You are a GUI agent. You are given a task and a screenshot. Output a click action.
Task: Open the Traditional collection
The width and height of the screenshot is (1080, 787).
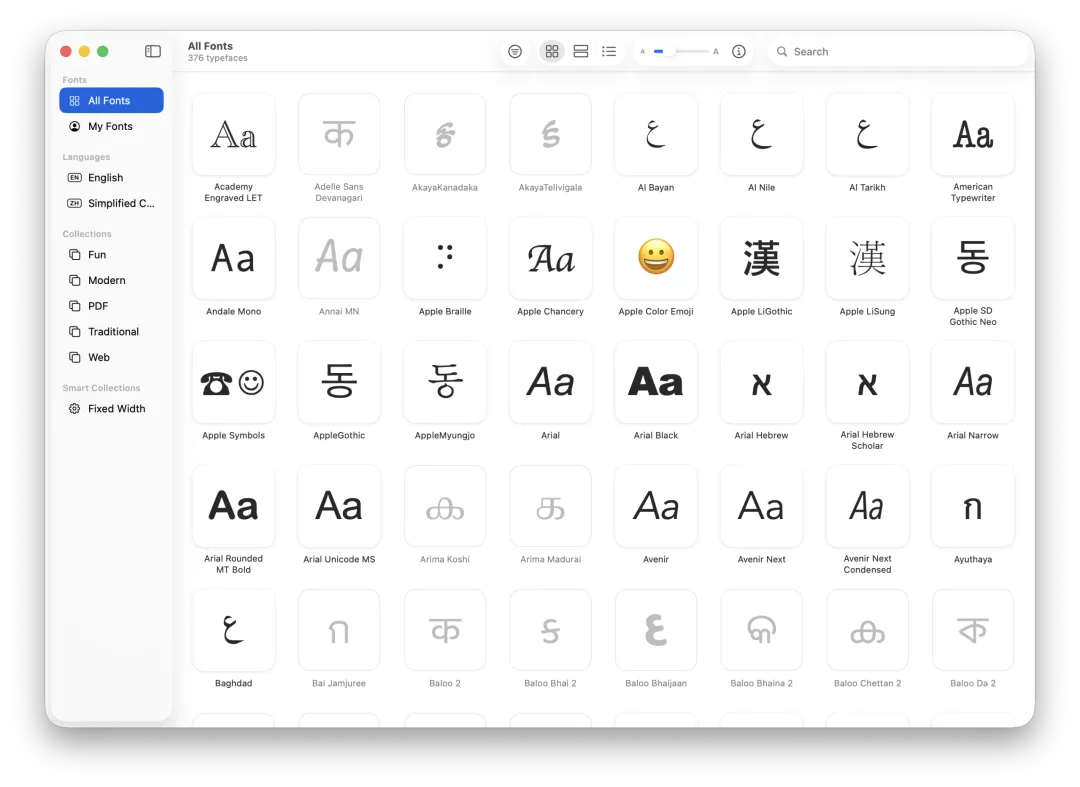pyautogui.click(x=112, y=331)
